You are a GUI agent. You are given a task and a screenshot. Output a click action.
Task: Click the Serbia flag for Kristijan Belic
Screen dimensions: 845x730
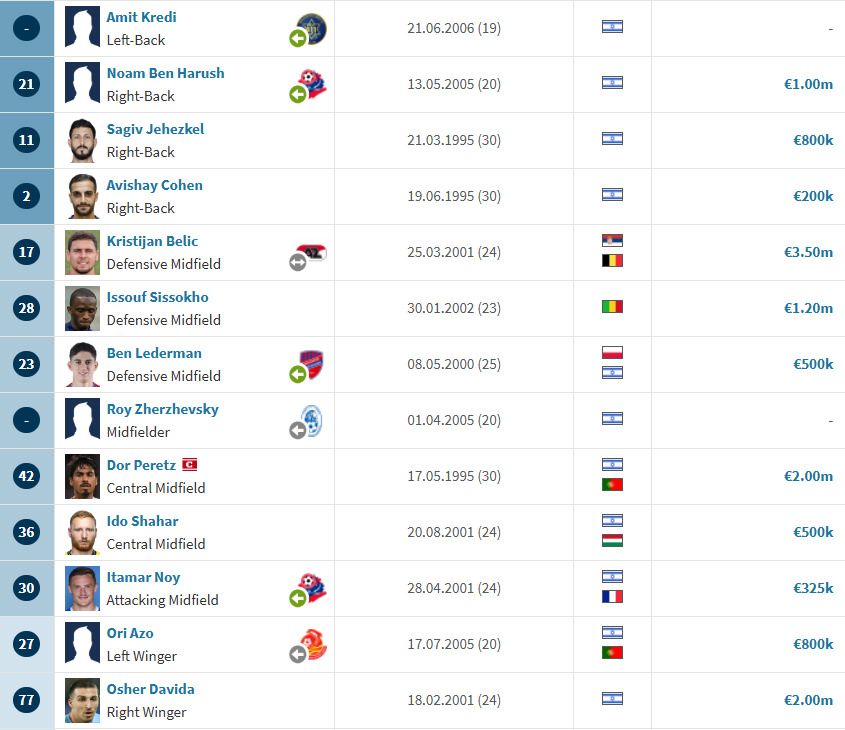[x=612, y=240]
